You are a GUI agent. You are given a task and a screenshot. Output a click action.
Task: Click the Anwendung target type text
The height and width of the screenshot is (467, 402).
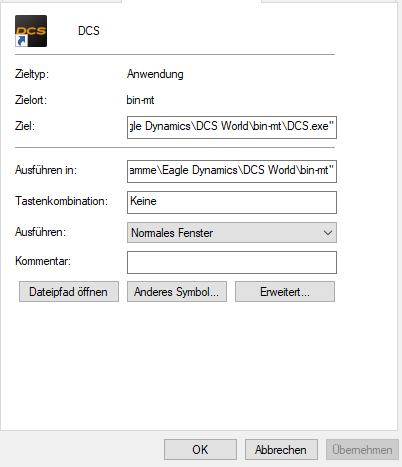click(x=155, y=74)
